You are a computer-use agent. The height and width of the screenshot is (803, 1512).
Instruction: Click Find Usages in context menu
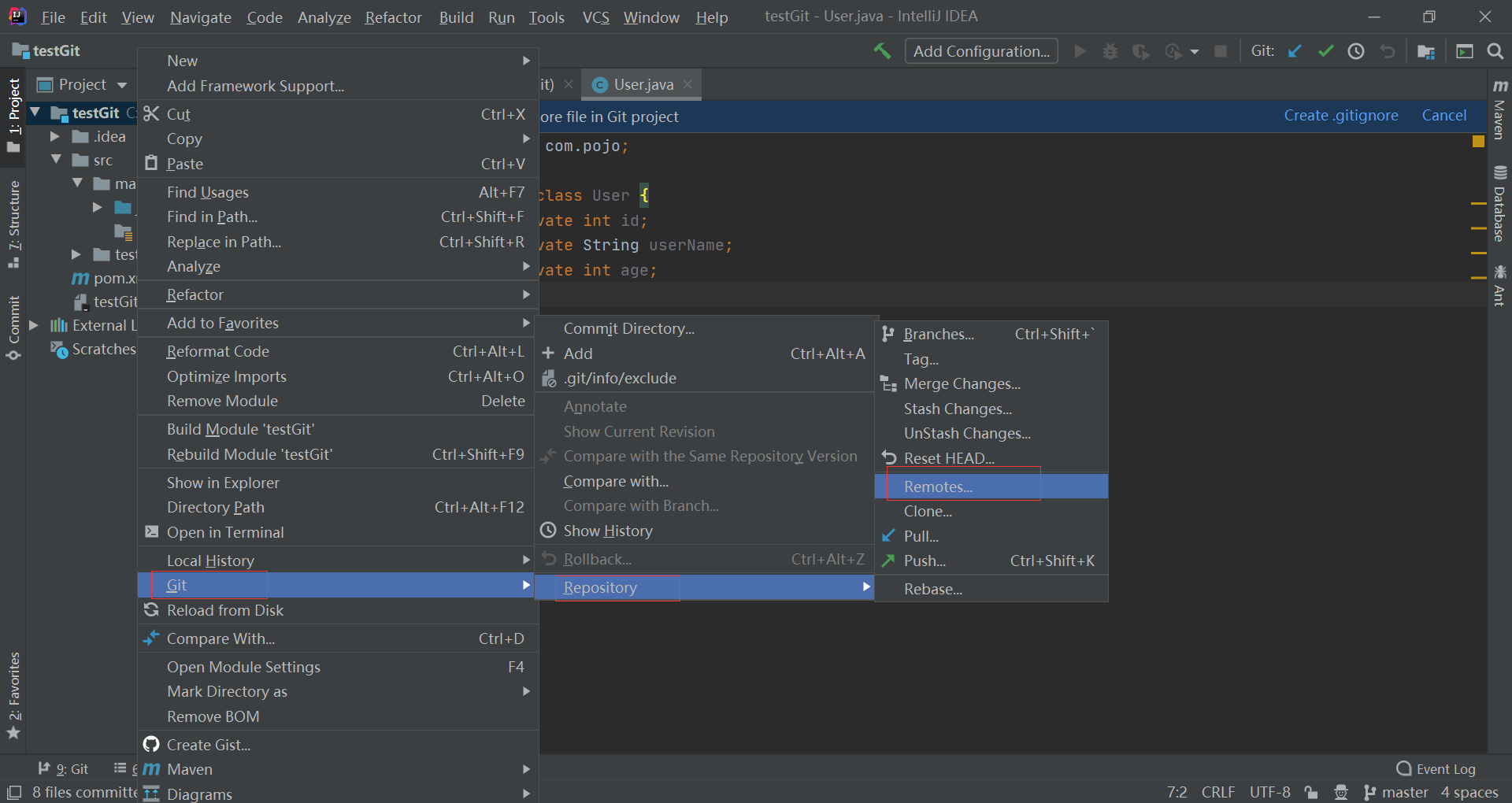pos(338,192)
